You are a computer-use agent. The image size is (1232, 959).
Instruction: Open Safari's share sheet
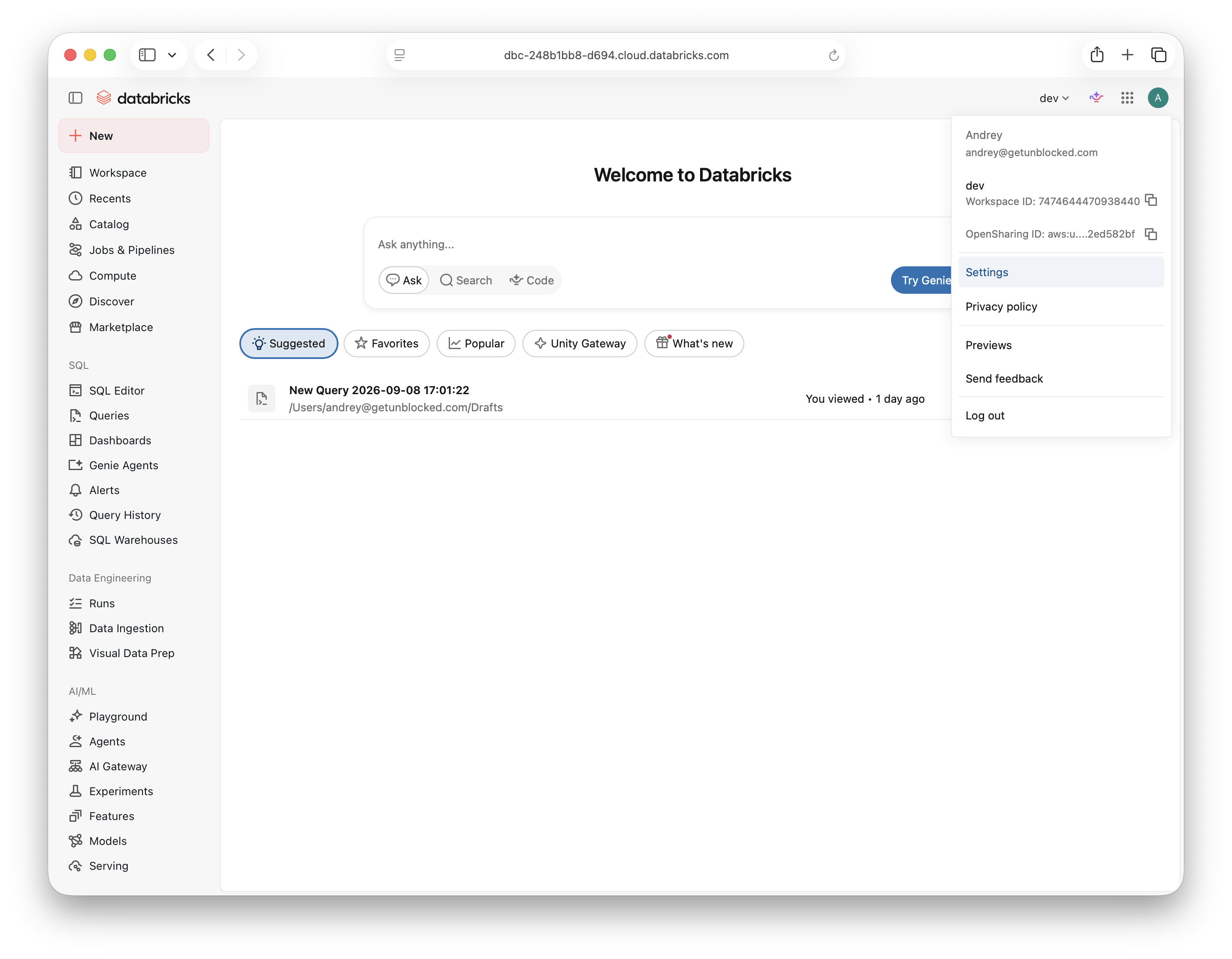[x=1096, y=55]
